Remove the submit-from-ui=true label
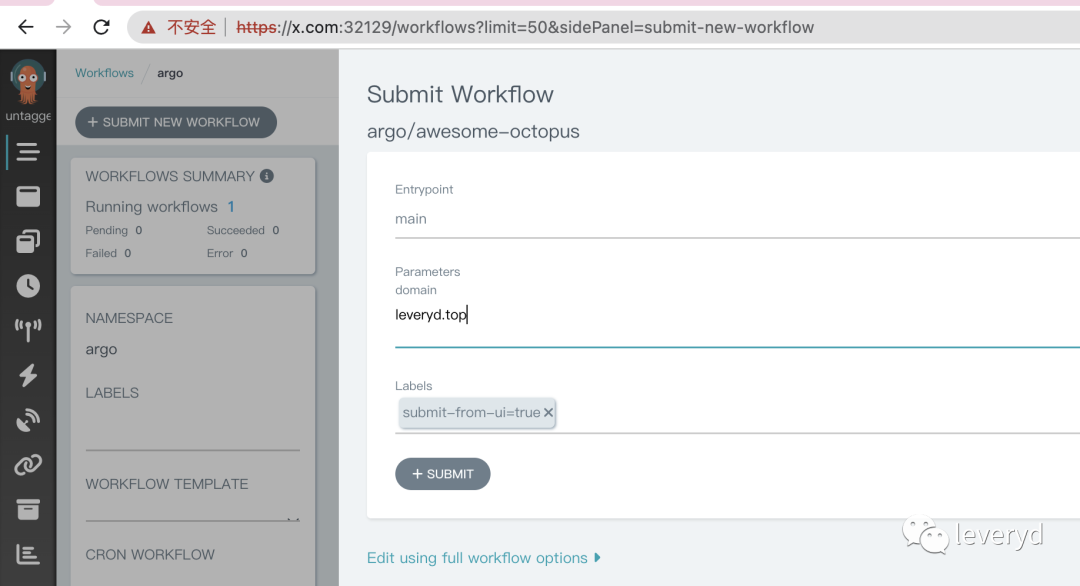This screenshot has width=1080, height=586. tap(548, 412)
